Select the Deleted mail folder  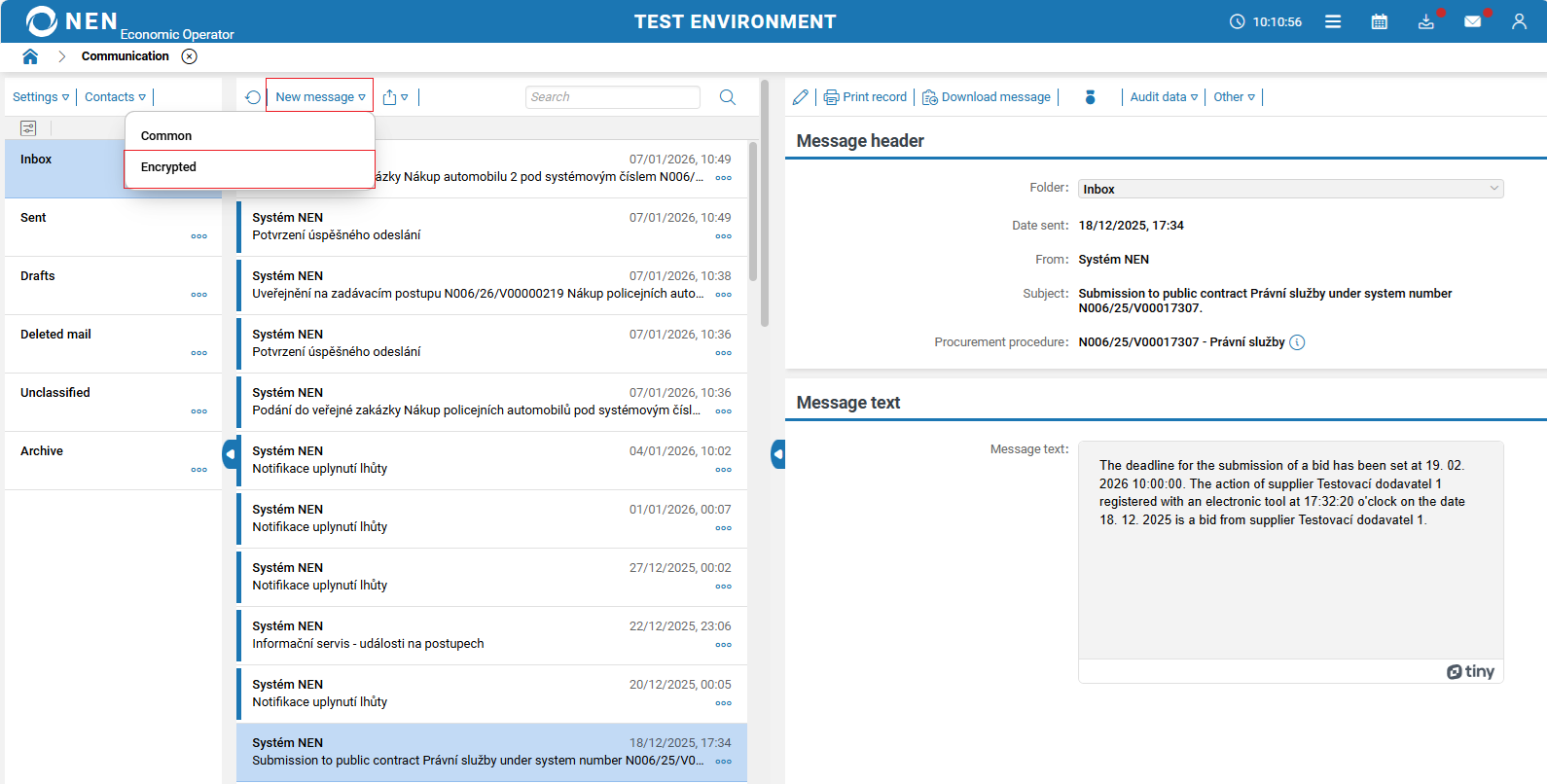pos(113,343)
